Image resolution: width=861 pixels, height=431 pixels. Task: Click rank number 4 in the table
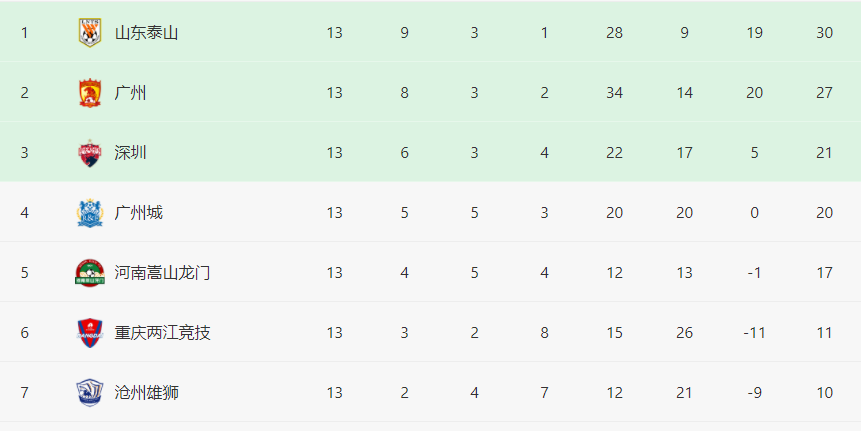click(25, 213)
